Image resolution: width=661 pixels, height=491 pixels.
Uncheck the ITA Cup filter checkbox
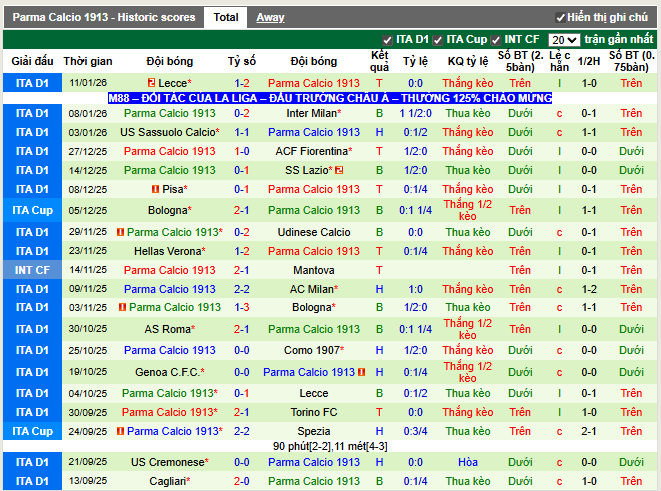pyautogui.click(x=438, y=40)
